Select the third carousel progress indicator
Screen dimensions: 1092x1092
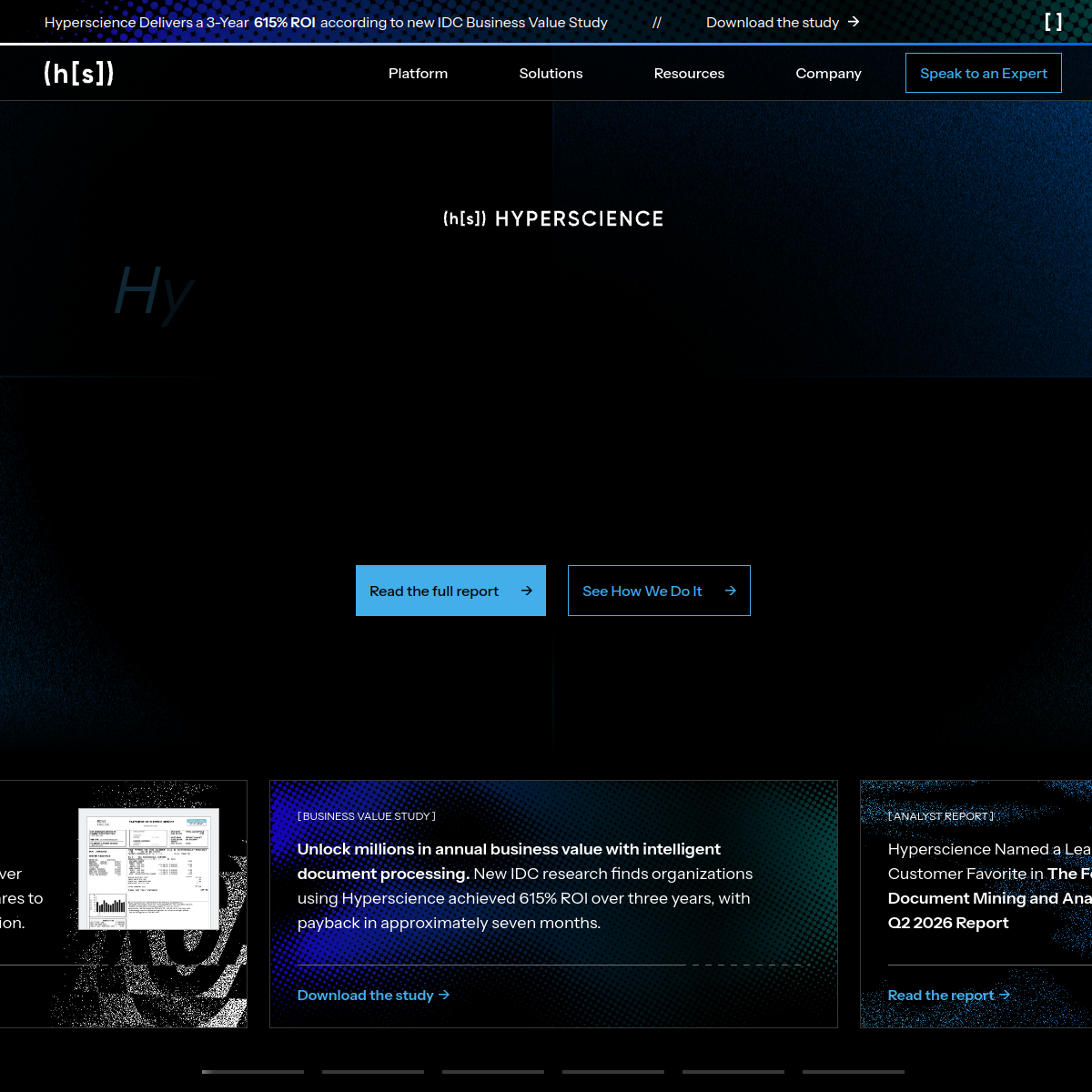tap(493, 1072)
